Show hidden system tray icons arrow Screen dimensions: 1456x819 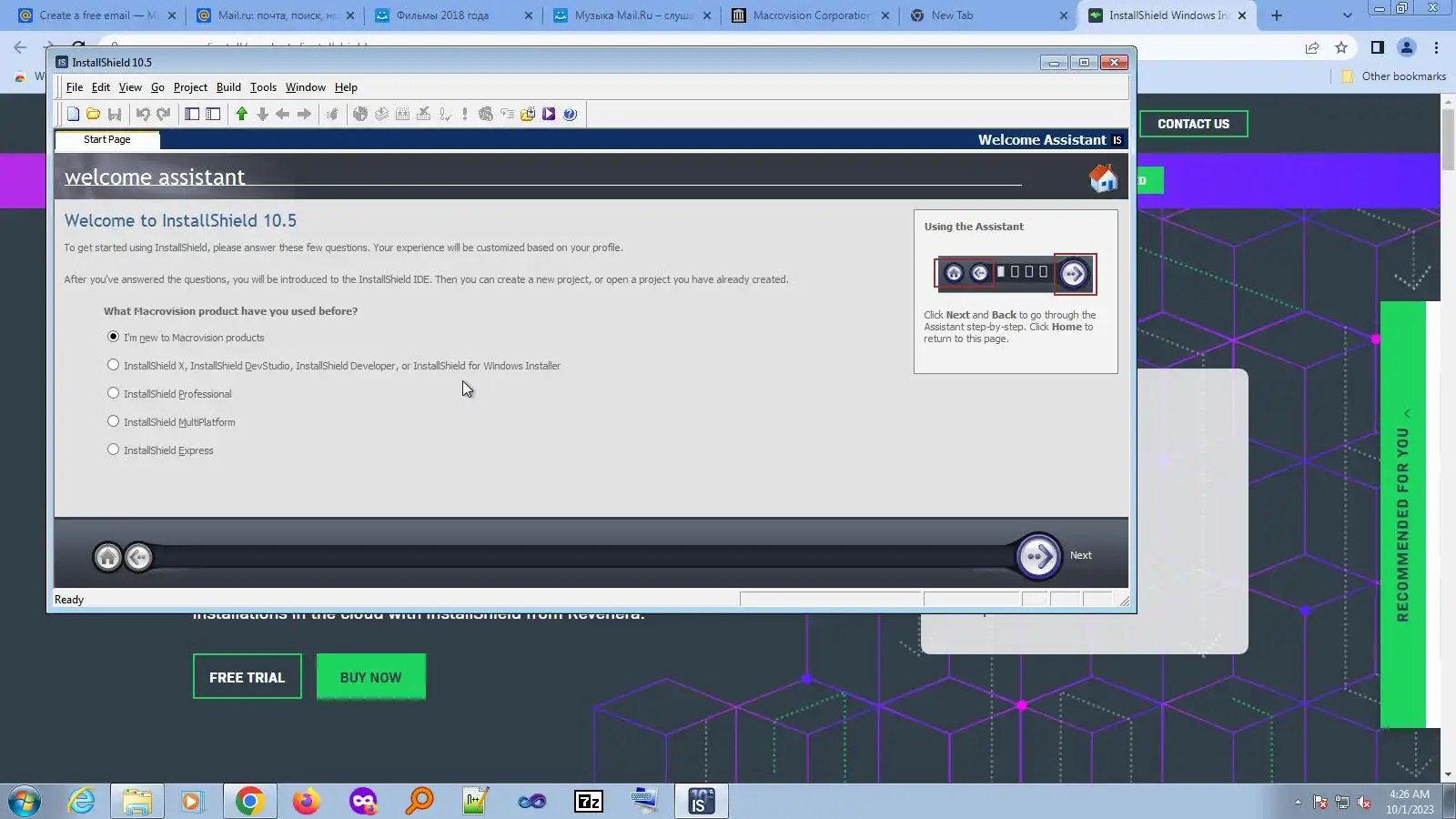click(x=1298, y=802)
